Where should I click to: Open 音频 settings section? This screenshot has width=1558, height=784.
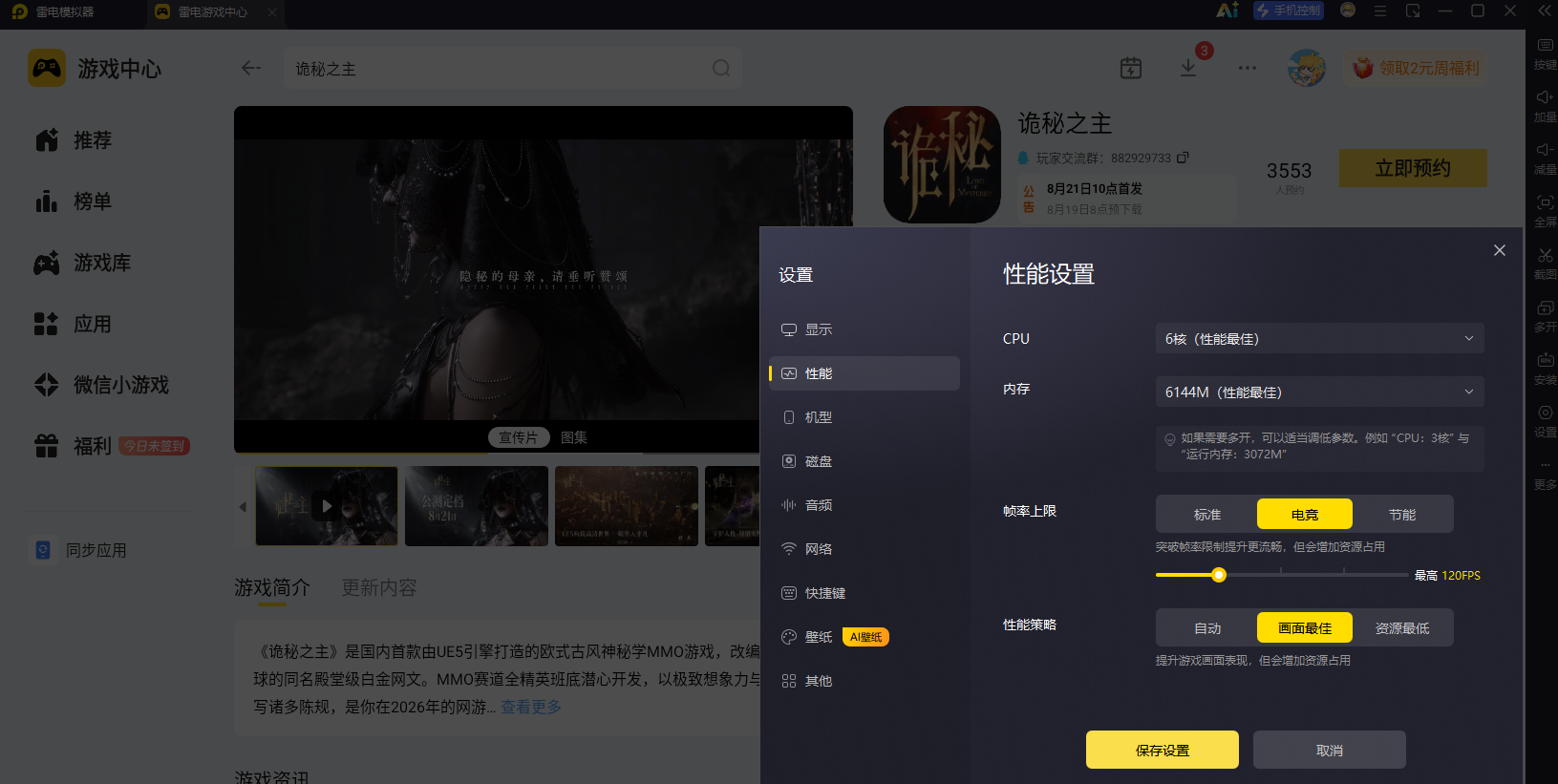coord(864,505)
